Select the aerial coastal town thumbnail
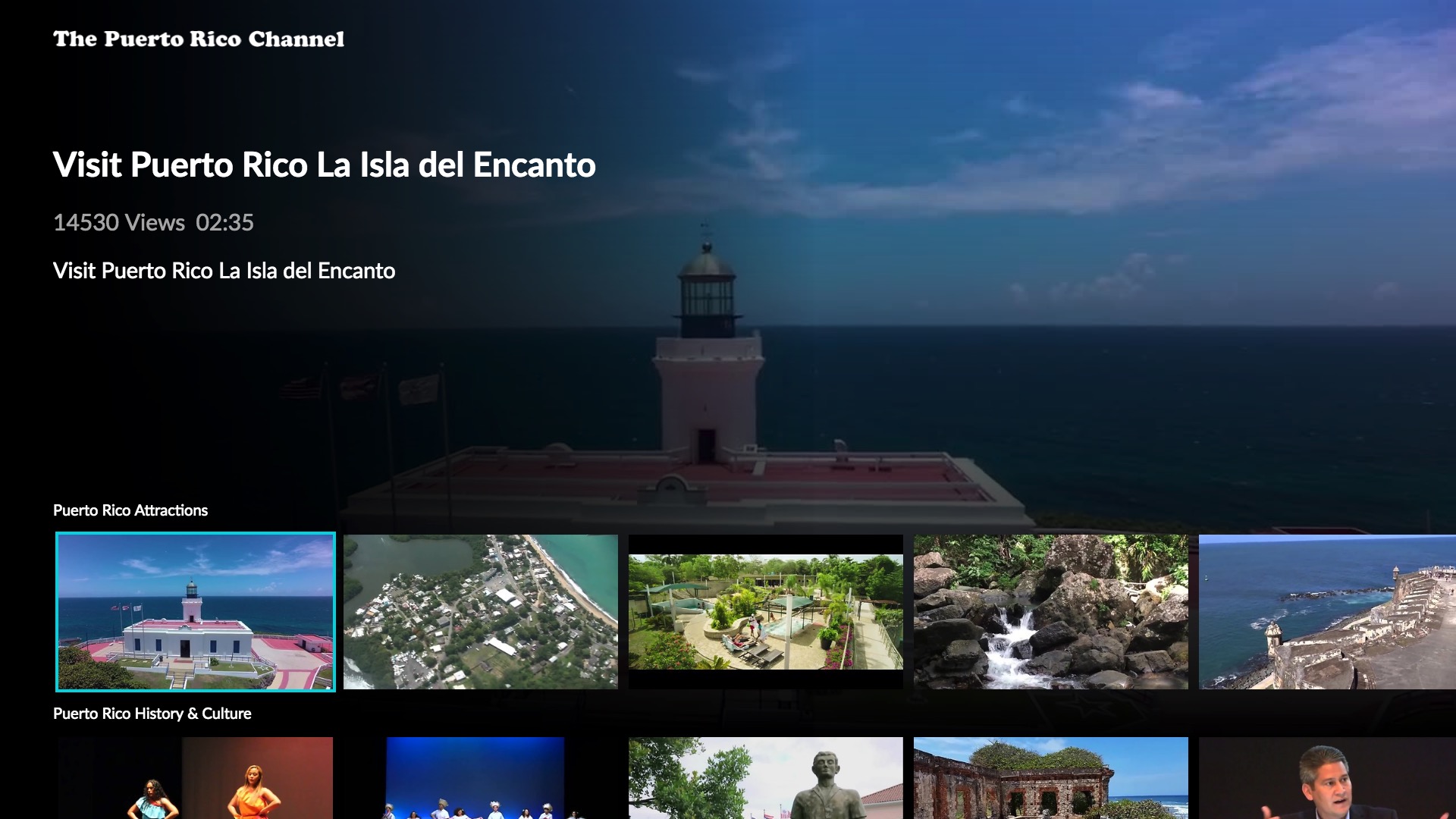The height and width of the screenshot is (819, 1456). click(481, 612)
